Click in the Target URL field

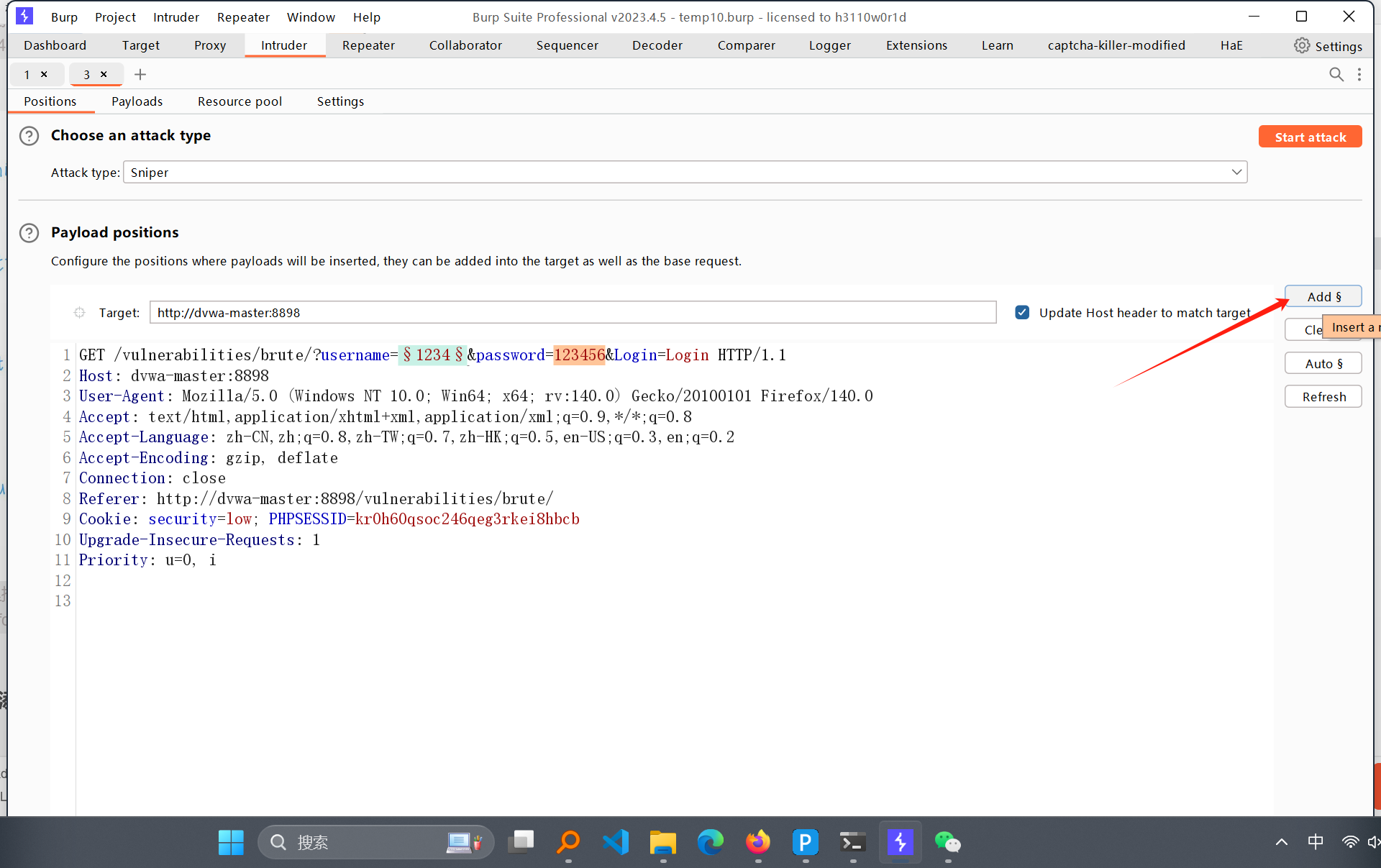[x=573, y=312]
